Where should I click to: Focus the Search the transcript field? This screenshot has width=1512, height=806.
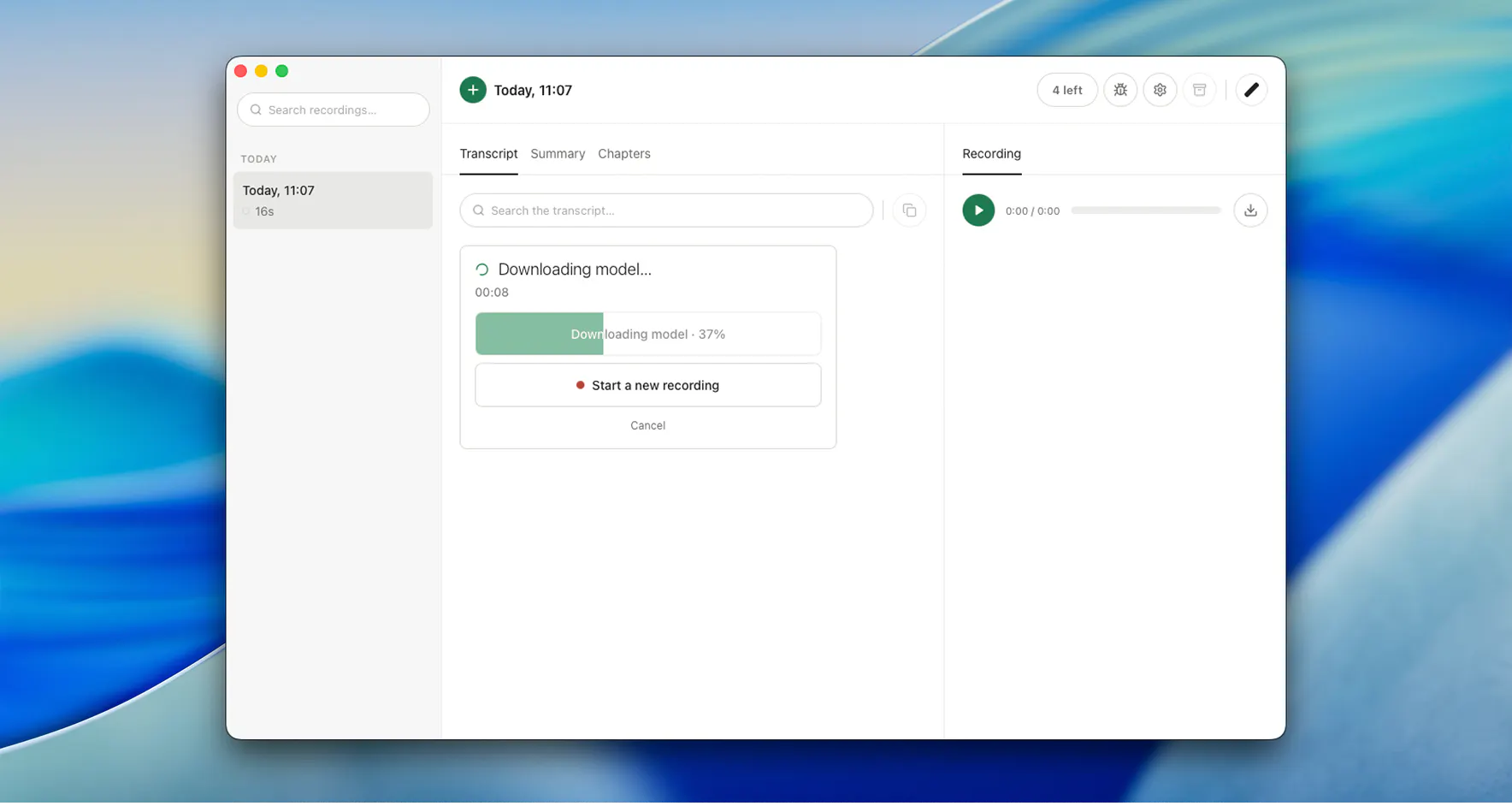tap(666, 210)
